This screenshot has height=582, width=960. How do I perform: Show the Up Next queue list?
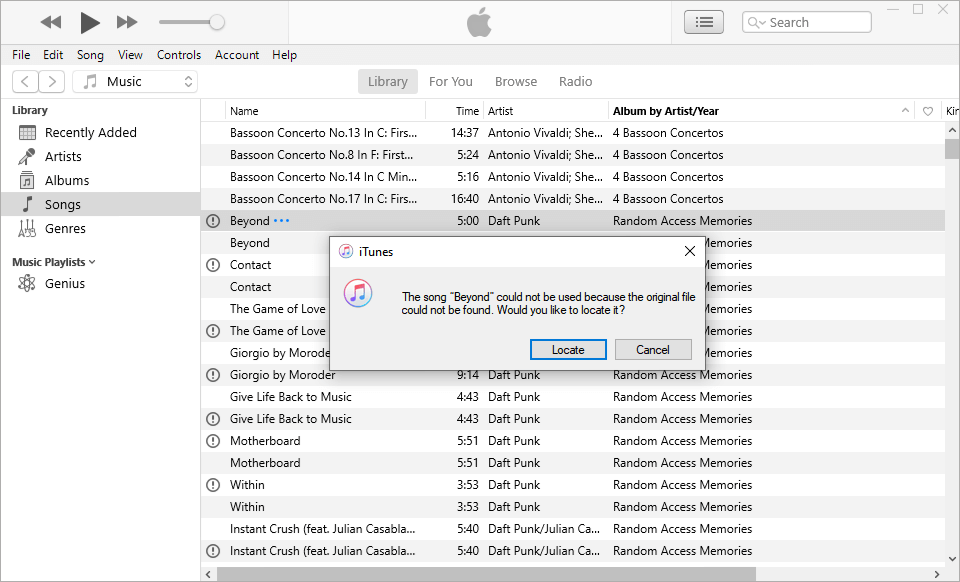tap(703, 21)
